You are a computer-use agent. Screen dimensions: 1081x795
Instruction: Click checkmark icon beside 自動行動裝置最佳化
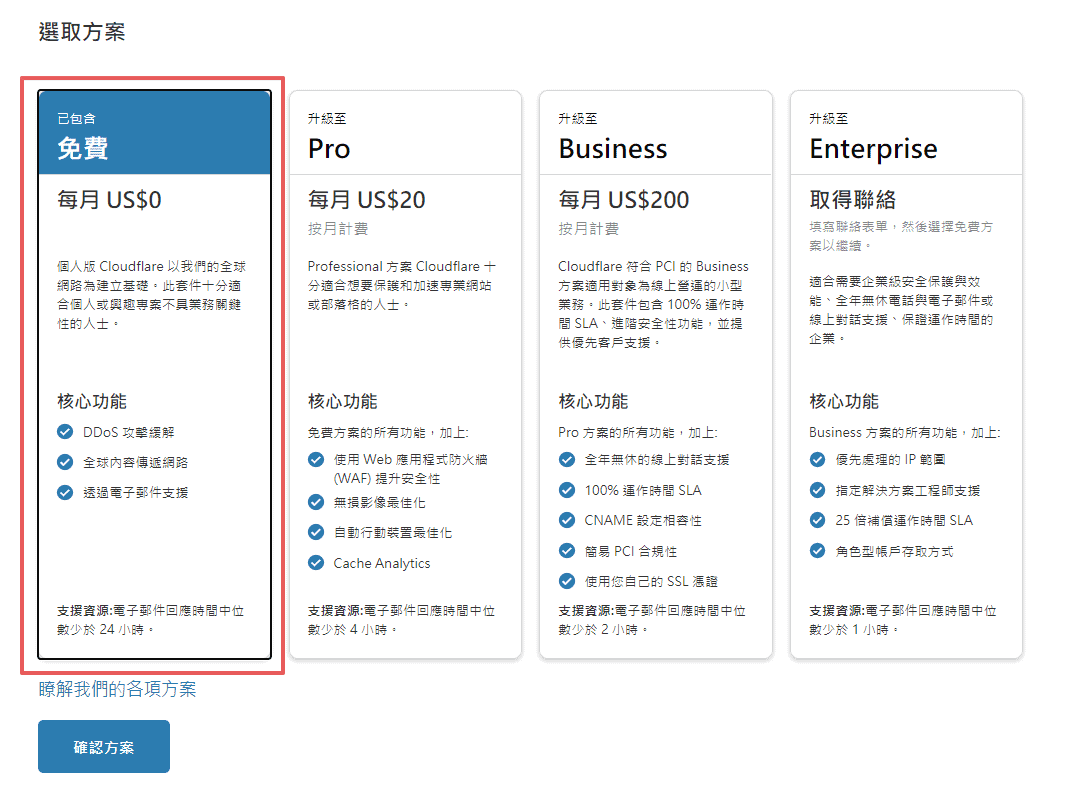(x=316, y=532)
